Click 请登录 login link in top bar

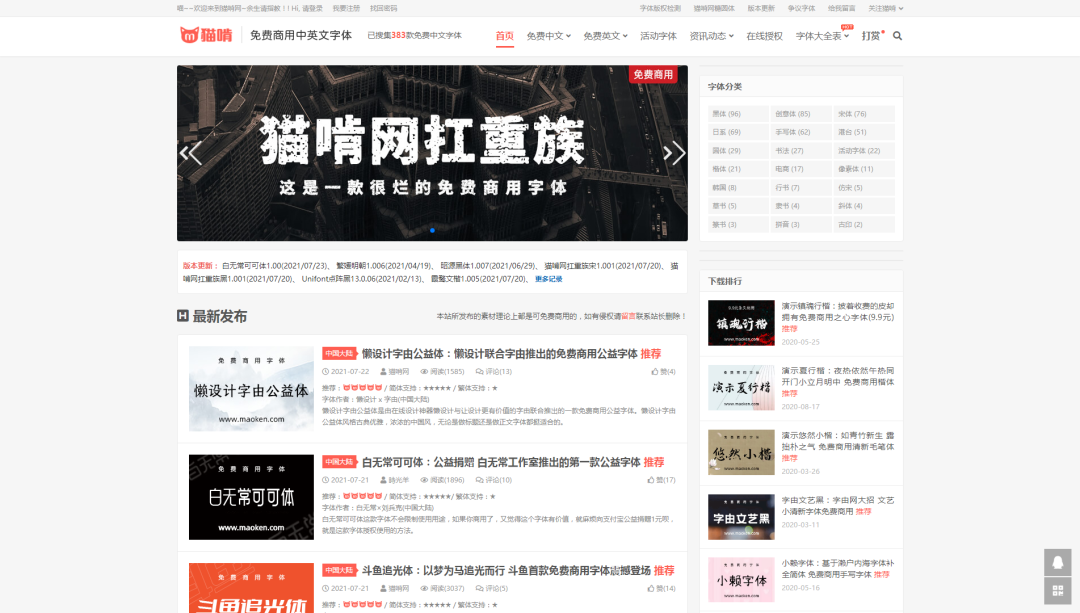(313, 8)
